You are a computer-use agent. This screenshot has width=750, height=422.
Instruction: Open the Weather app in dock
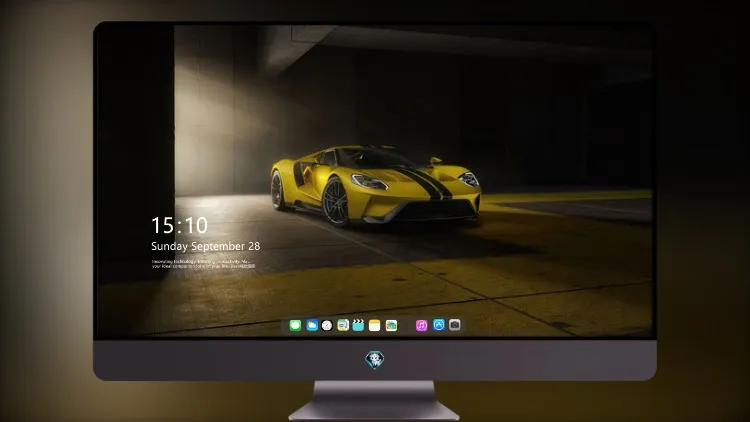[x=312, y=325]
